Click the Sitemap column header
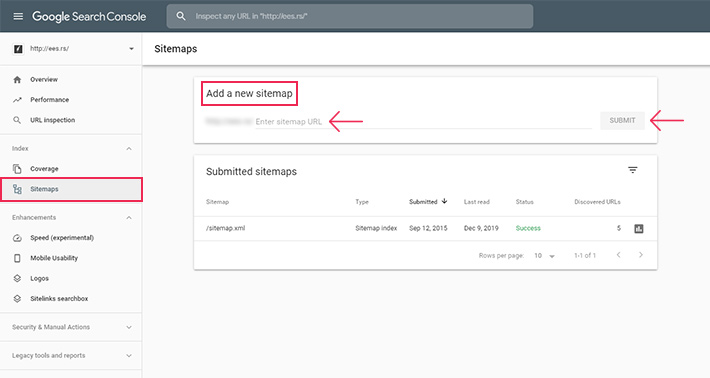Screen dimensions: 710x378 tap(217, 202)
